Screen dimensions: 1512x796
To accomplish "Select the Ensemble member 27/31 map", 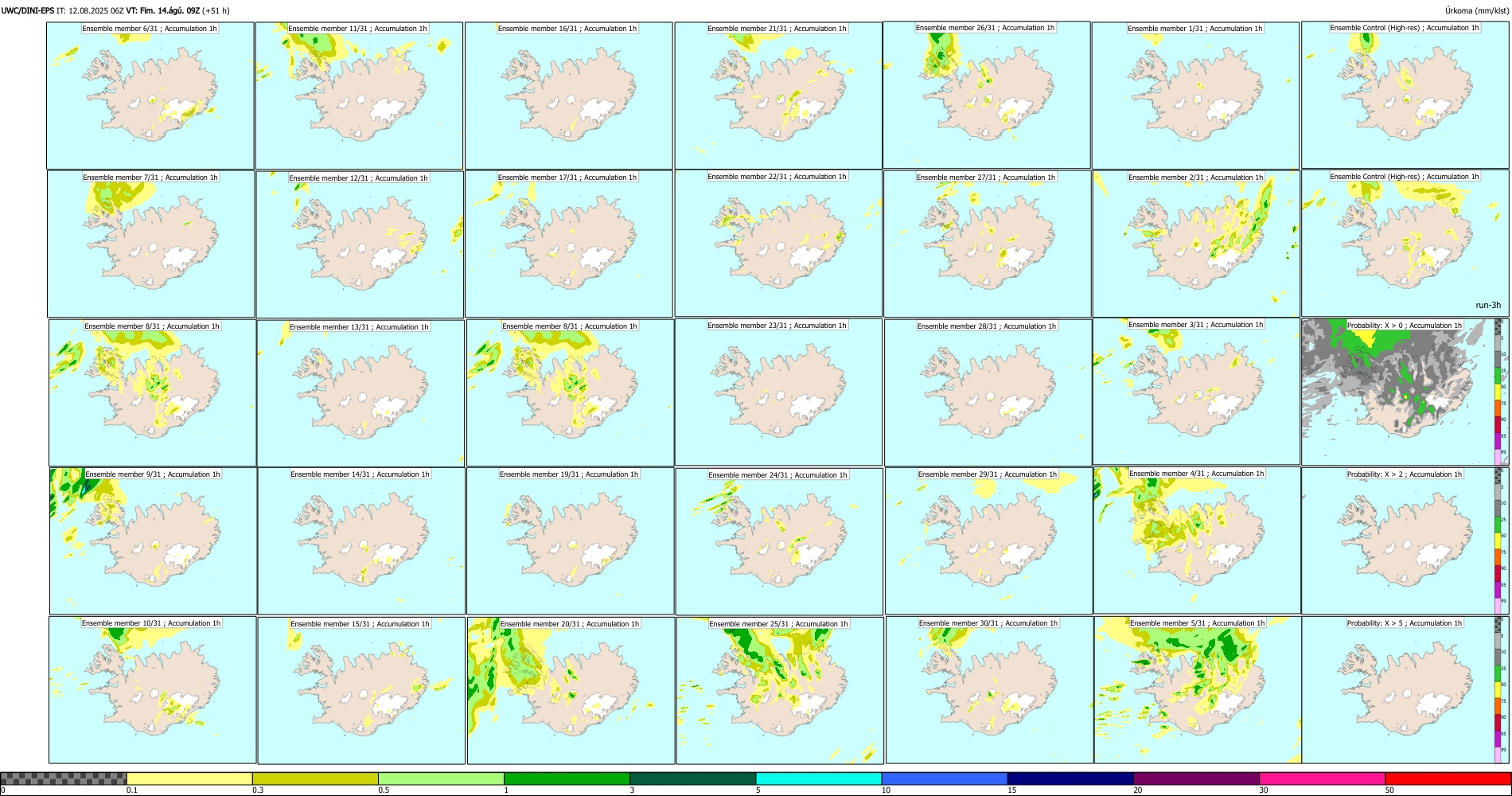I will (x=987, y=244).
